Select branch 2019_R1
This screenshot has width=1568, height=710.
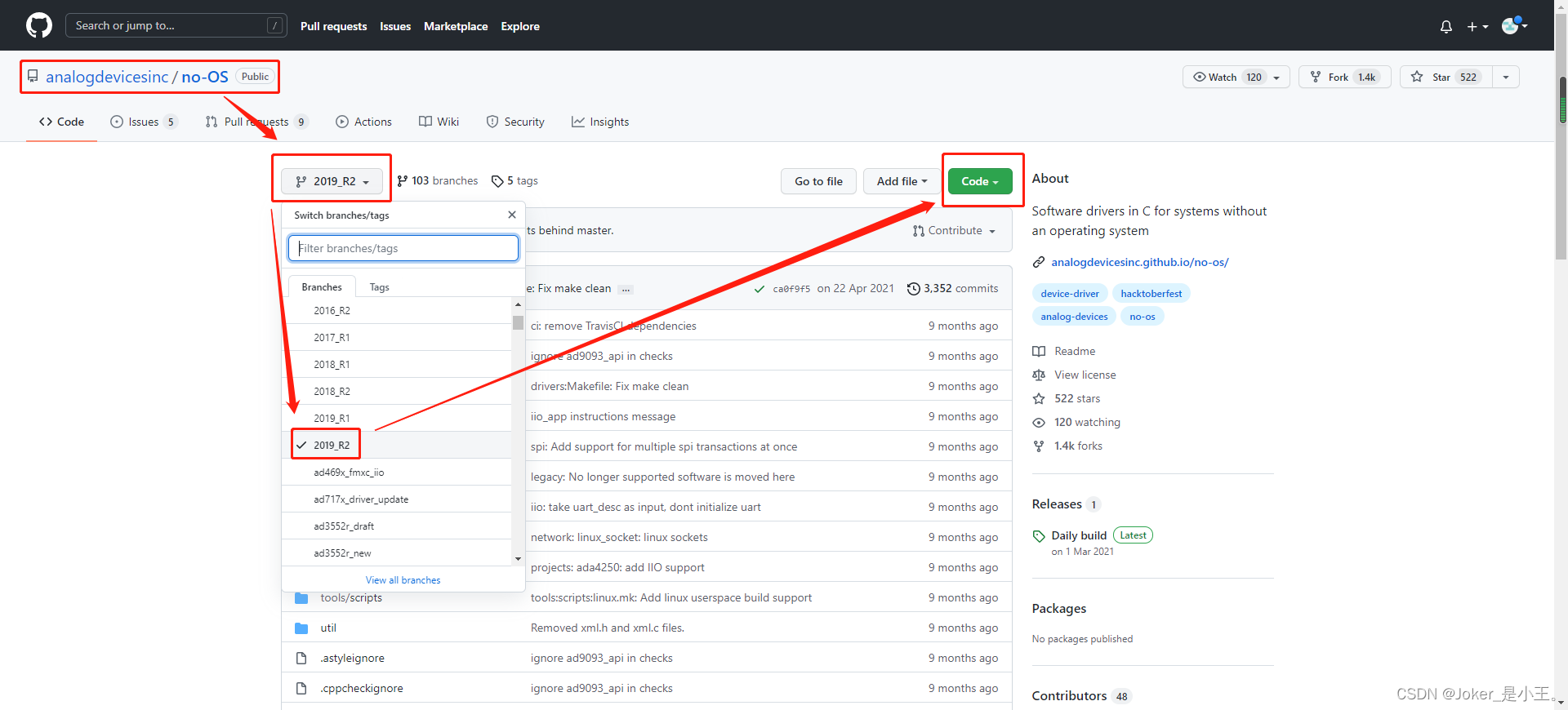coord(397,419)
